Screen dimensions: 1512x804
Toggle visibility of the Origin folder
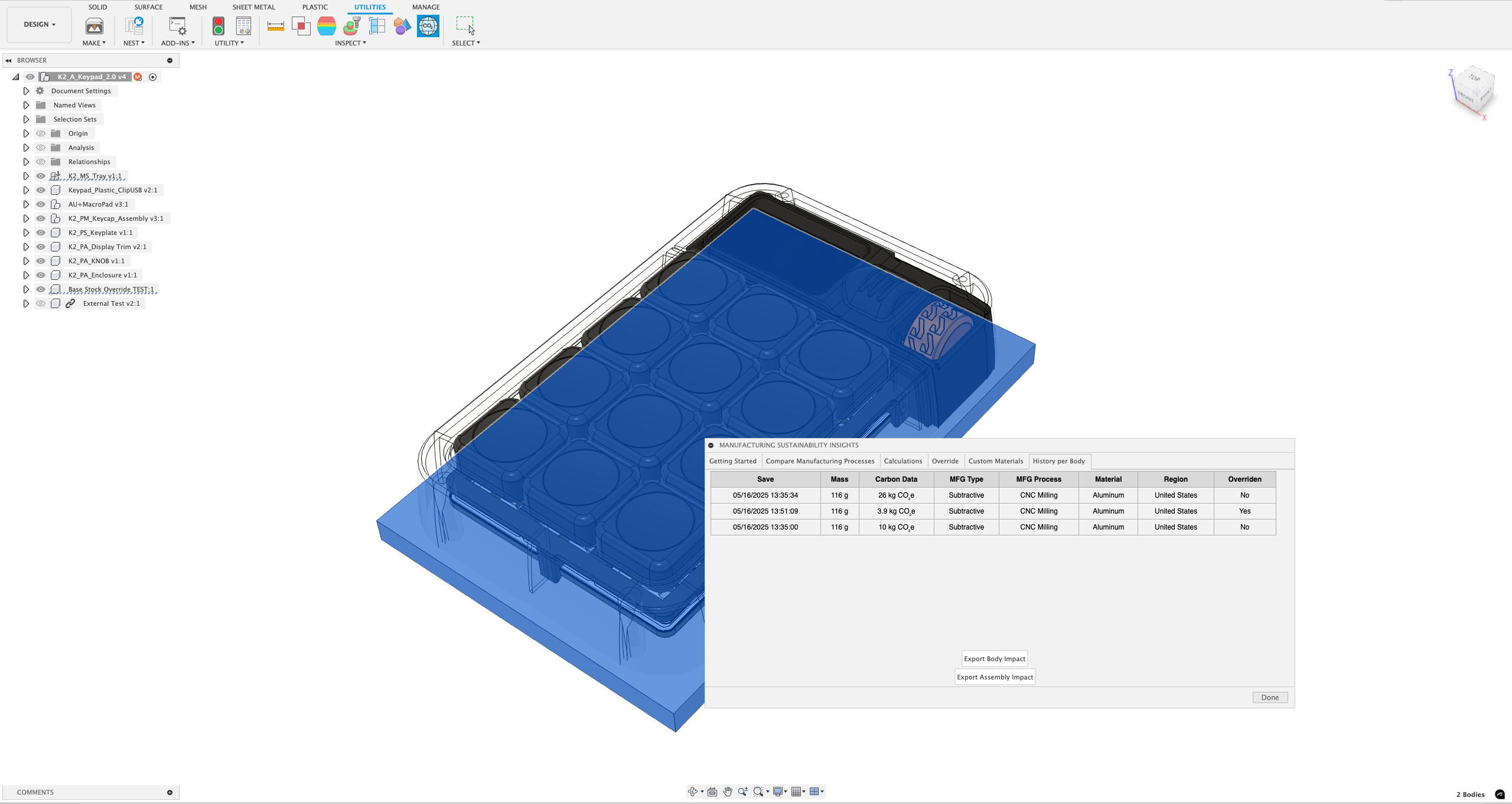(x=41, y=133)
